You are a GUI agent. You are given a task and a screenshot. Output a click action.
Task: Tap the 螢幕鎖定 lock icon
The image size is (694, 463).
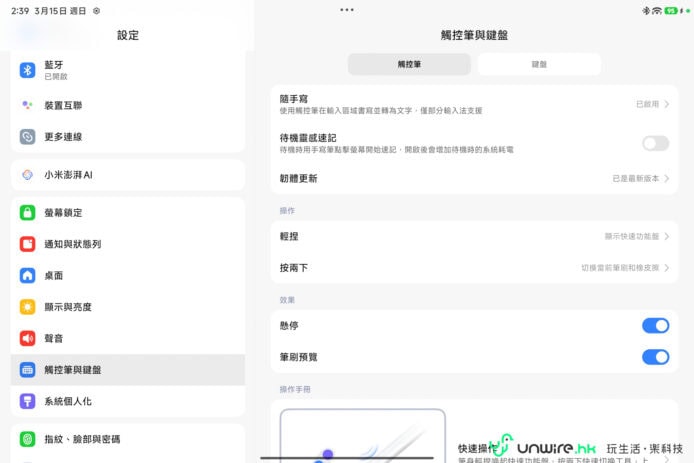tap(28, 213)
